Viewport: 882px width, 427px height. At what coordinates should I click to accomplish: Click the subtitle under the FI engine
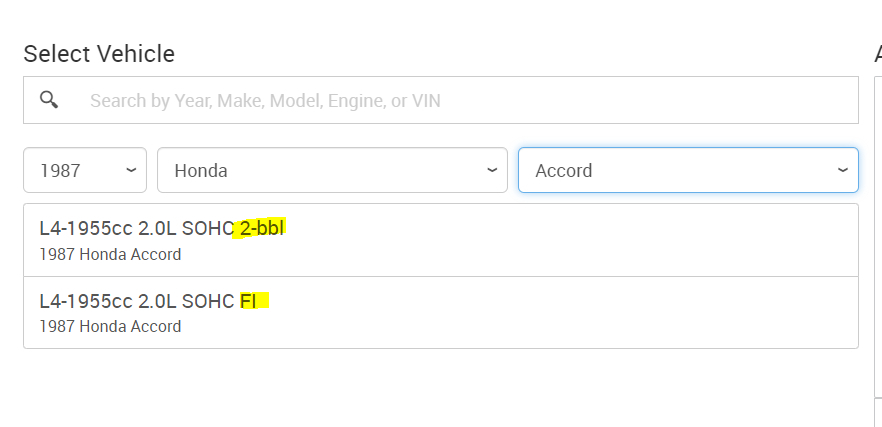(x=110, y=326)
